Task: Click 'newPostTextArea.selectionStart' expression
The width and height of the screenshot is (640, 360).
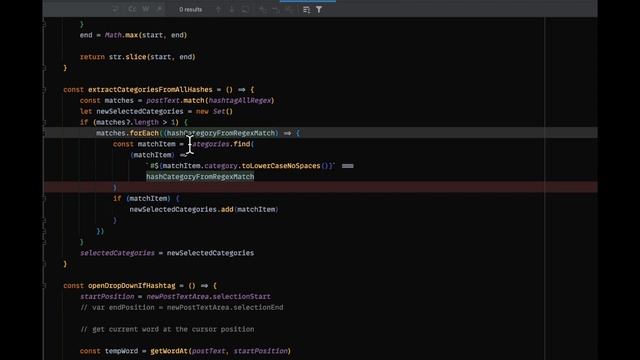Action: coord(208,296)
